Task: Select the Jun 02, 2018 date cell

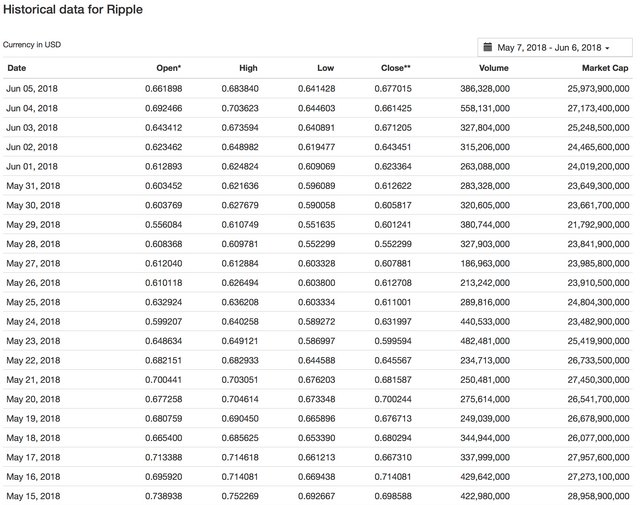Action: pyautogui.click(x=32, y=147)
